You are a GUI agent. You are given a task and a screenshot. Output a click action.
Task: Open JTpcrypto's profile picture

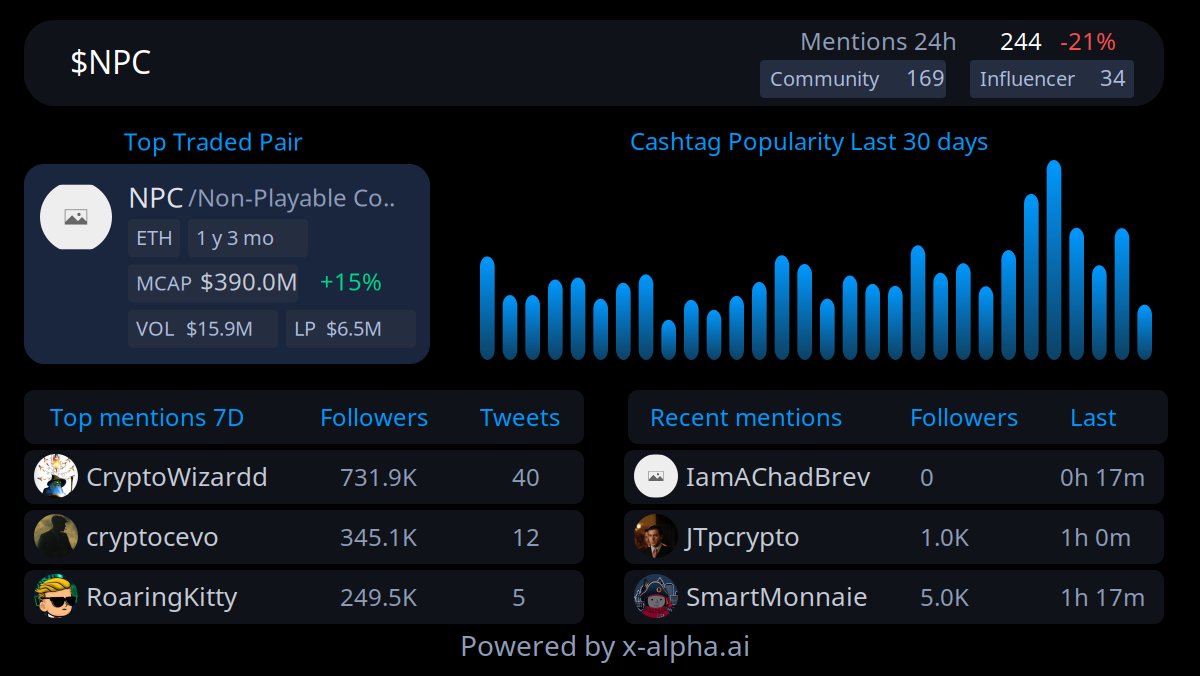click(656, 537)
